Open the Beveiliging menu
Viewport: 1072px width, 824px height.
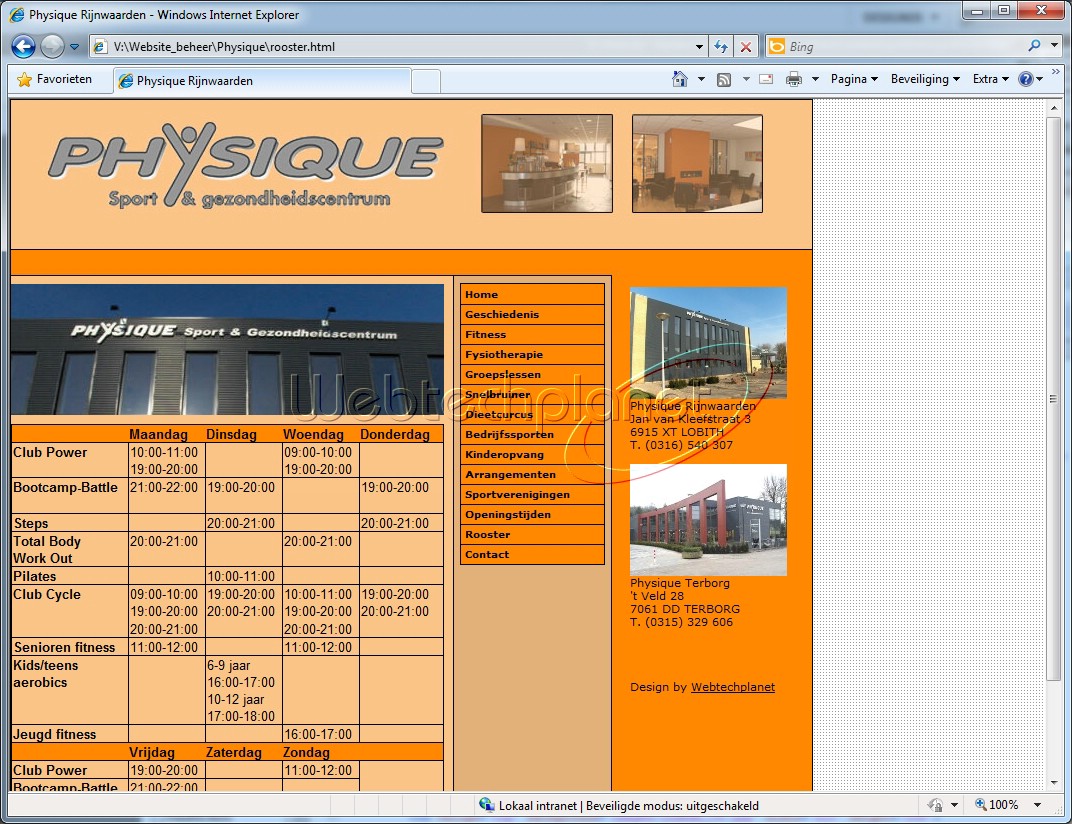925,79
